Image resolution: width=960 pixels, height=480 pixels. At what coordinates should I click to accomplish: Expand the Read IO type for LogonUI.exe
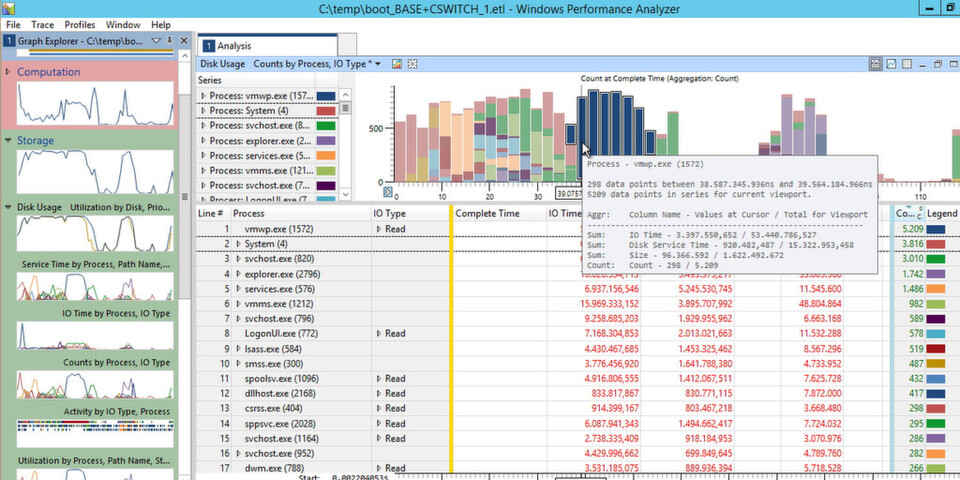(379, 334)
